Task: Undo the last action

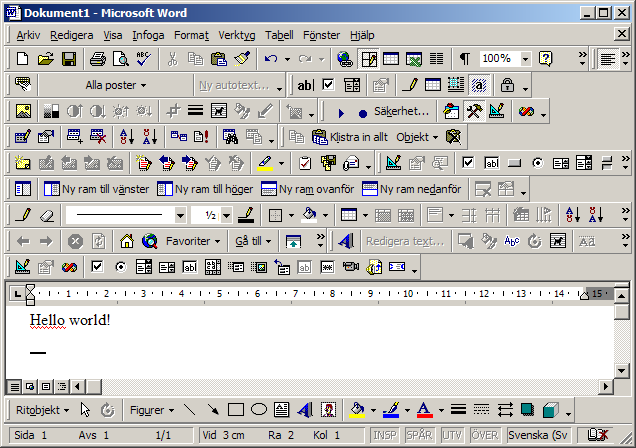Action: coord(271,59)
